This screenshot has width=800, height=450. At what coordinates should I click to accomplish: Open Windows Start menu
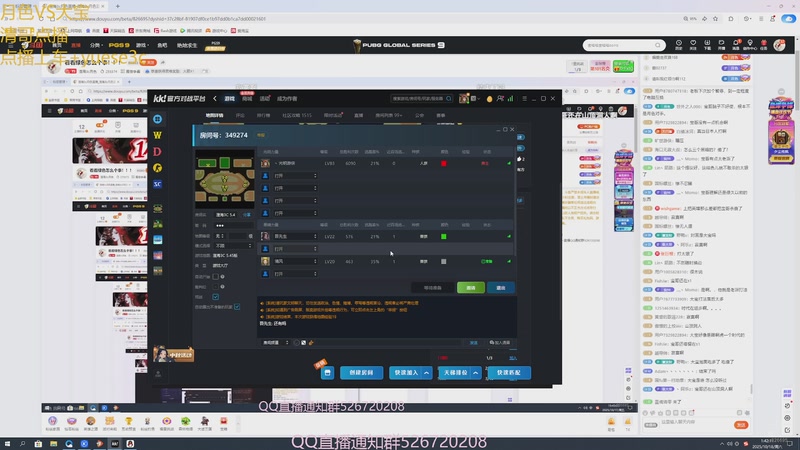(7, 444)
